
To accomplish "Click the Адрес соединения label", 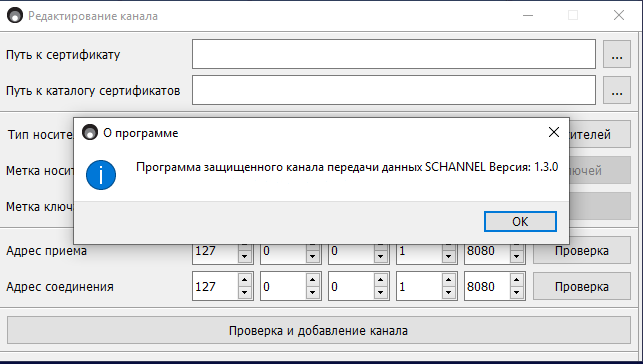I will (60, 287).
